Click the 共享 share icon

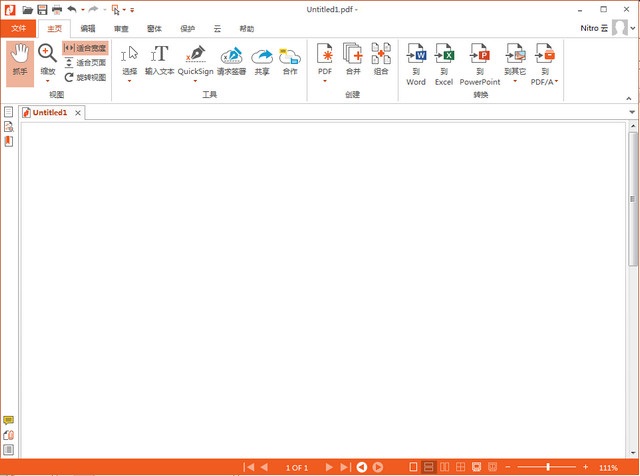(262, 60)
